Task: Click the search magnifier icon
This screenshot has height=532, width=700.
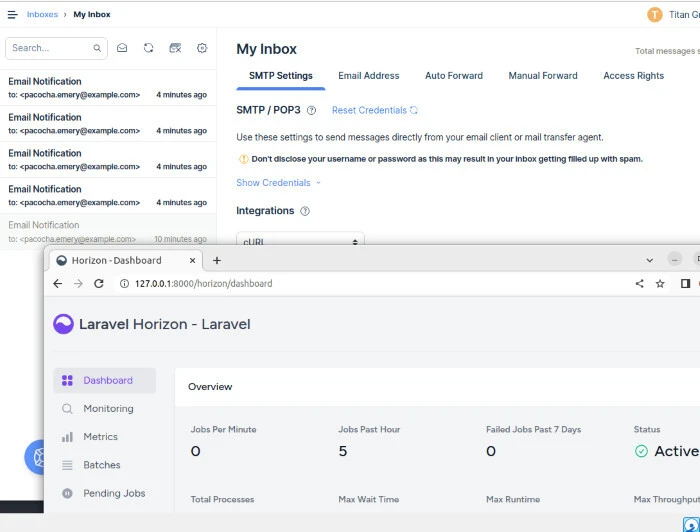Action: (x=97, y=48)
